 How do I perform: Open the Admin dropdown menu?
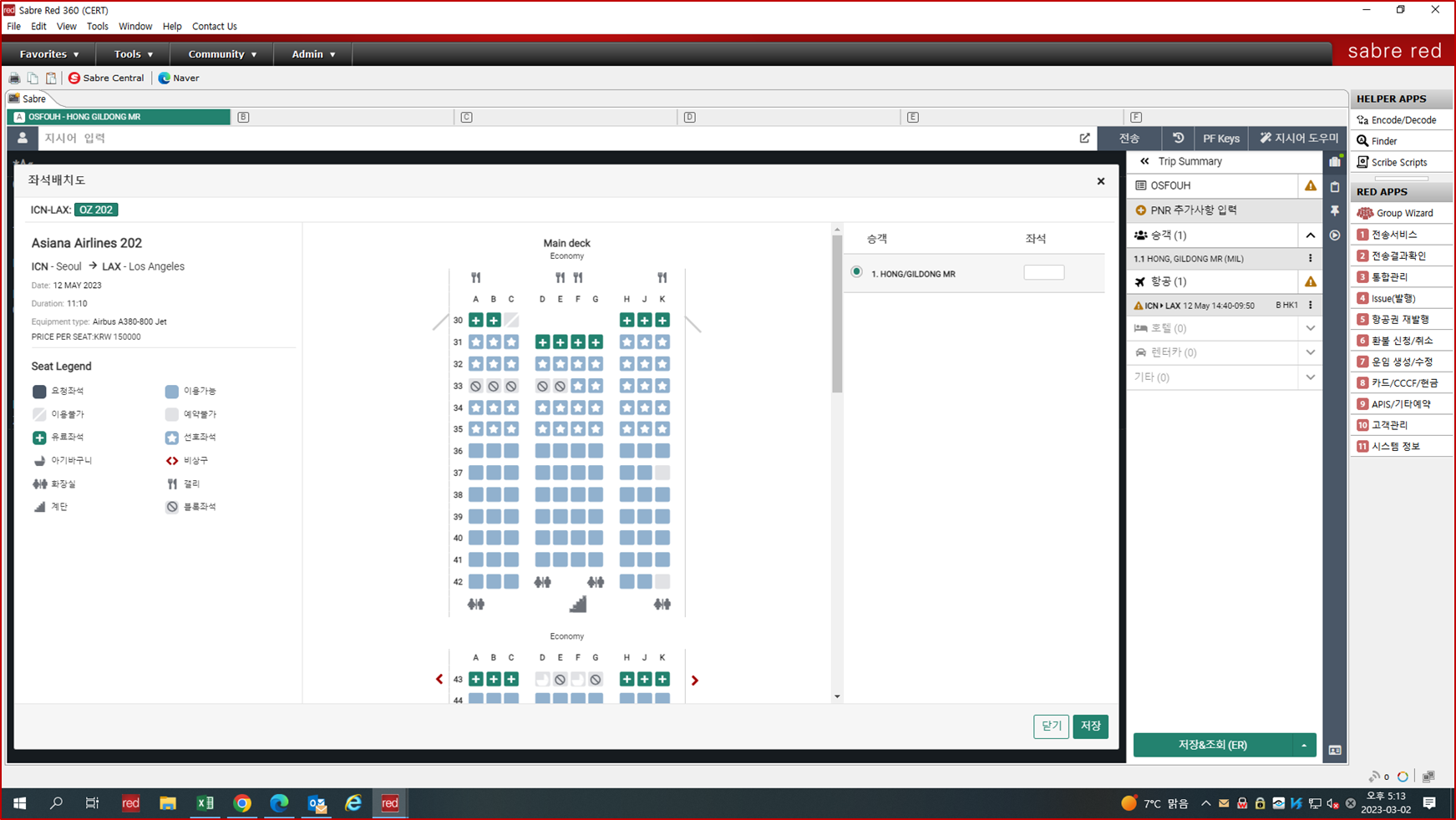tap(313, 54)
